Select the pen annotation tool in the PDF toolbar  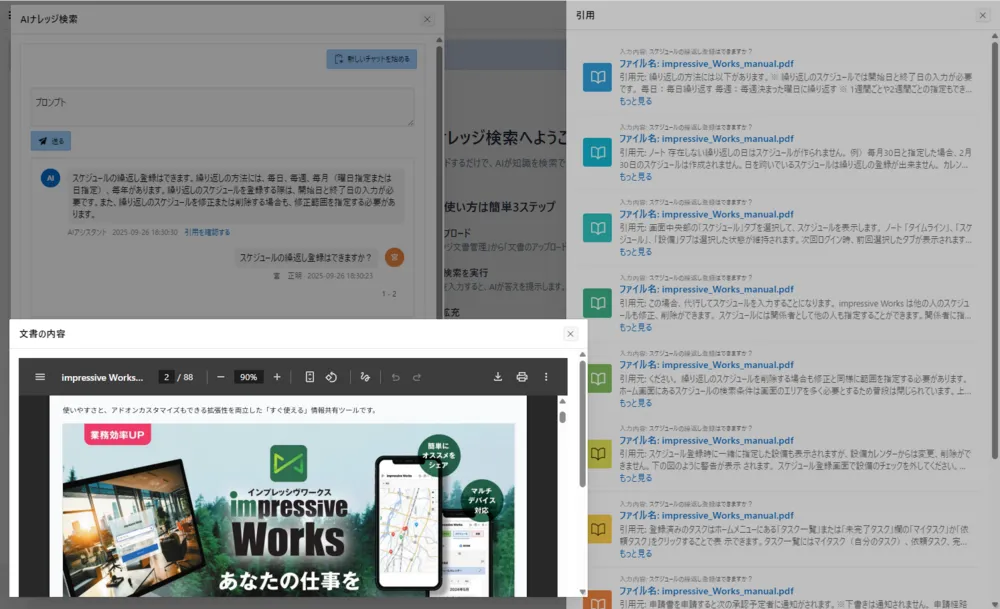[364, 376]
